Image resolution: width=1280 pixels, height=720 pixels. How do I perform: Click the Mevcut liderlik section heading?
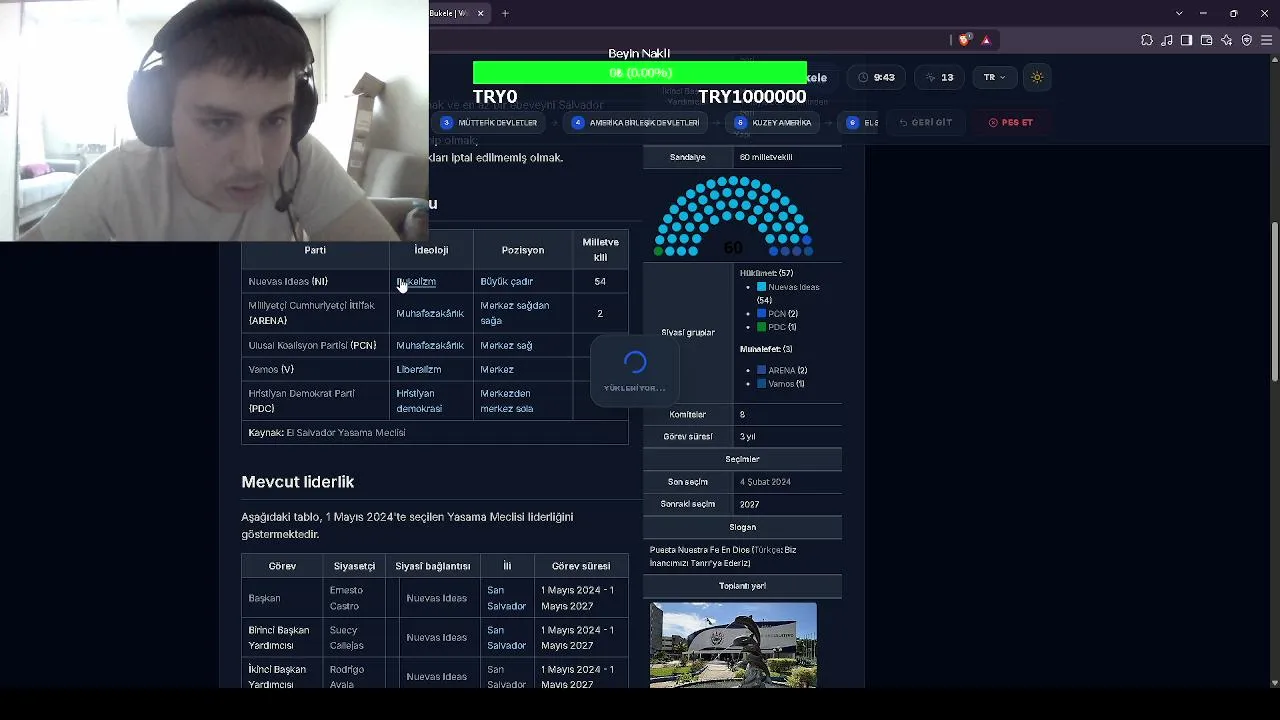tap(298, 482)
